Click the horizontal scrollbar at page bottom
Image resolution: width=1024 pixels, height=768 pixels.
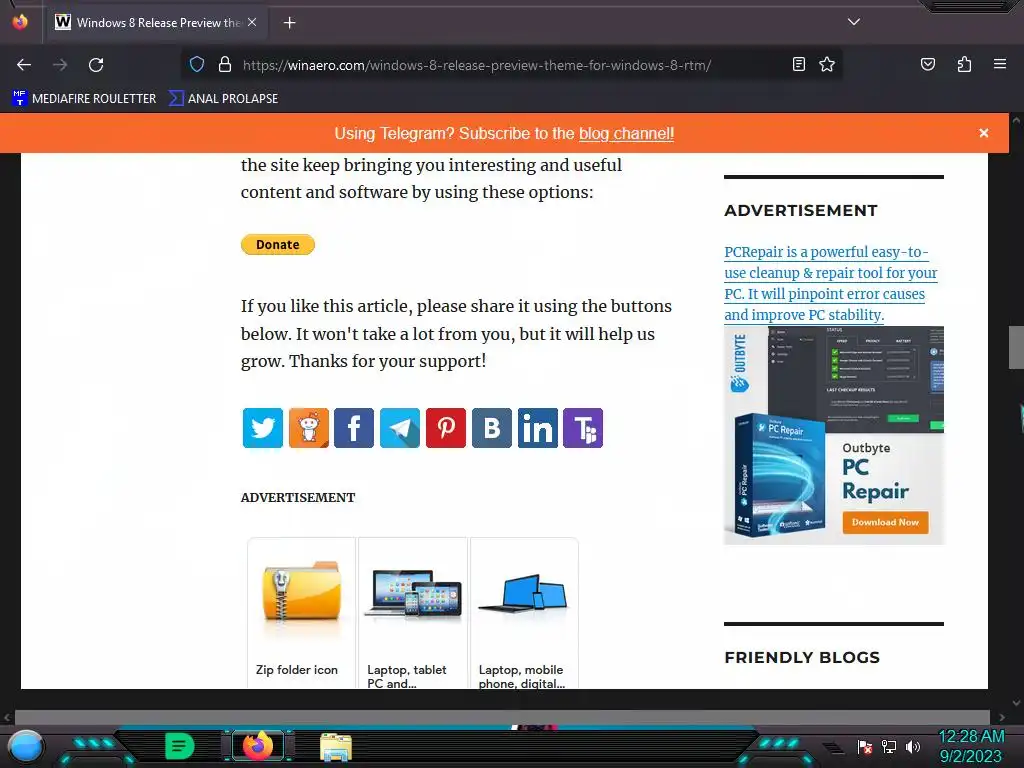coord(502,717)
